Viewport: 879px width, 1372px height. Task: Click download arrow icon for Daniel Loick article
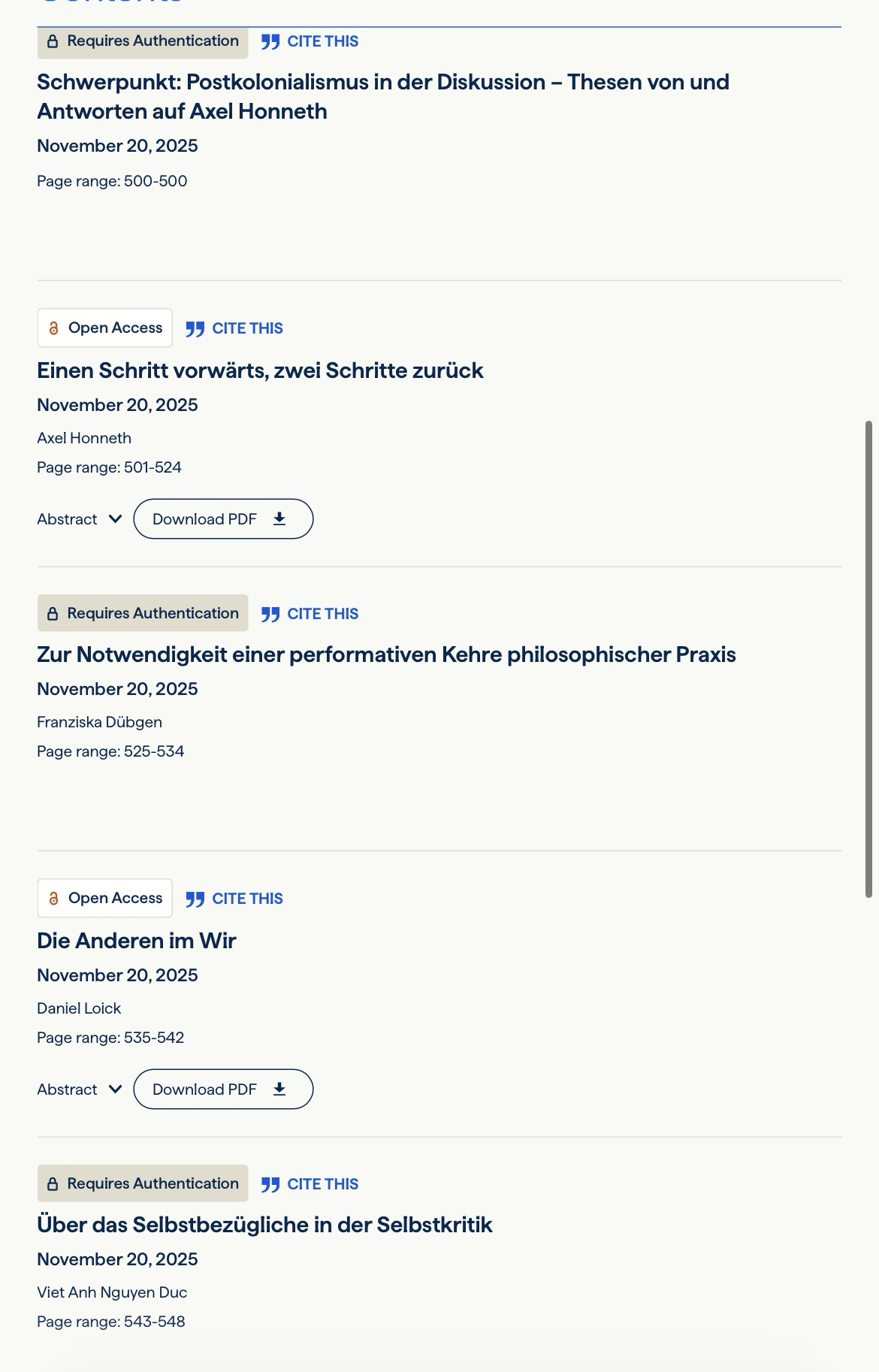point(279,1089)
